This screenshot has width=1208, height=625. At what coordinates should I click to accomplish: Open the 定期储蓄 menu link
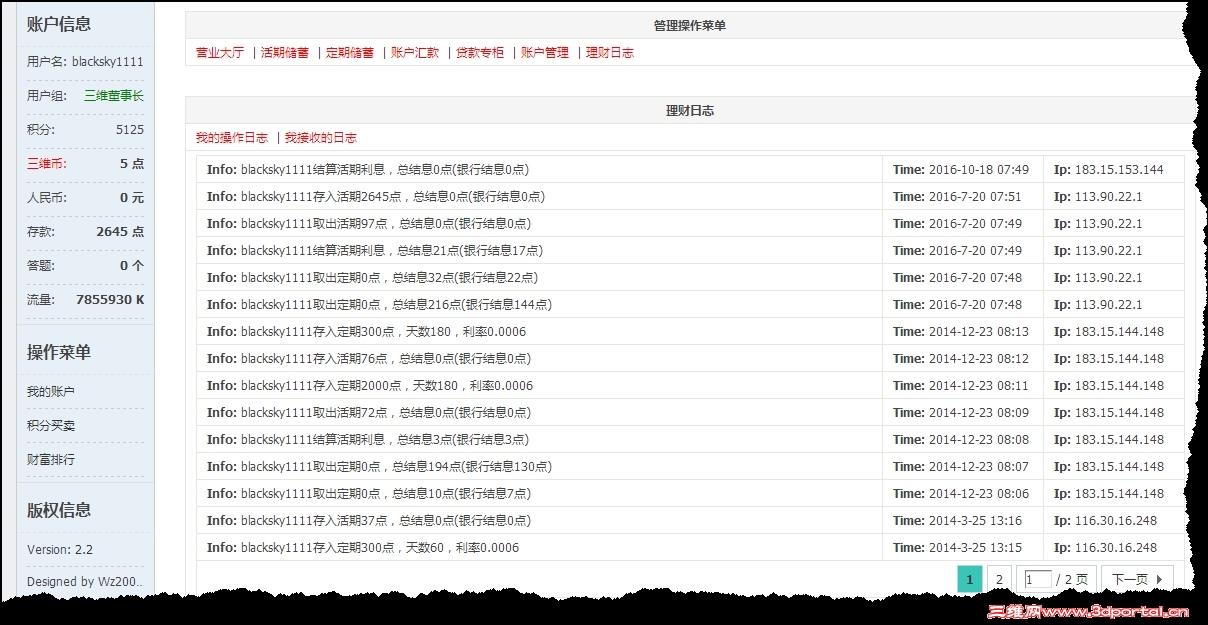(350, 53)
